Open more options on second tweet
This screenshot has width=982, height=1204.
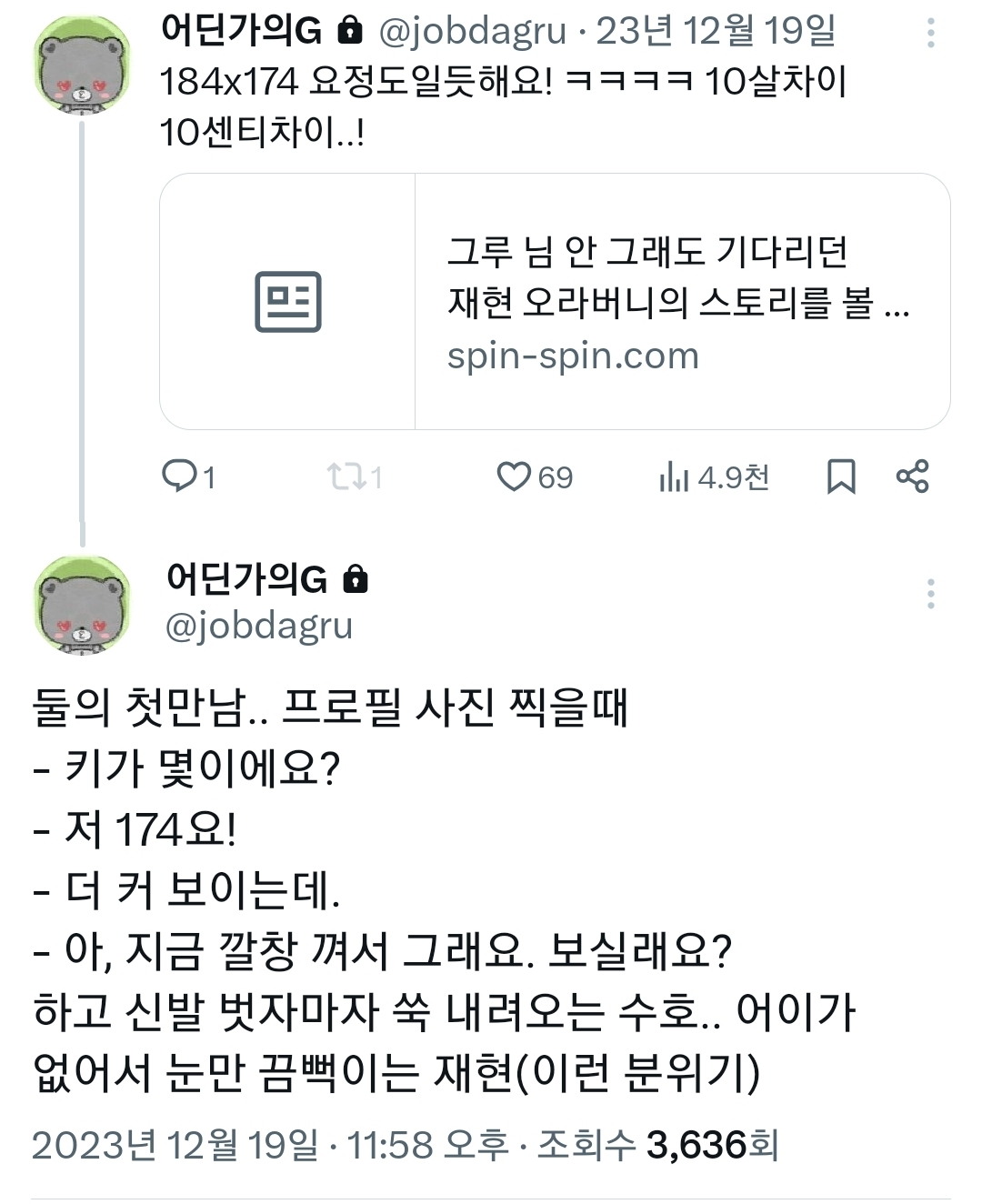(930, 593)
